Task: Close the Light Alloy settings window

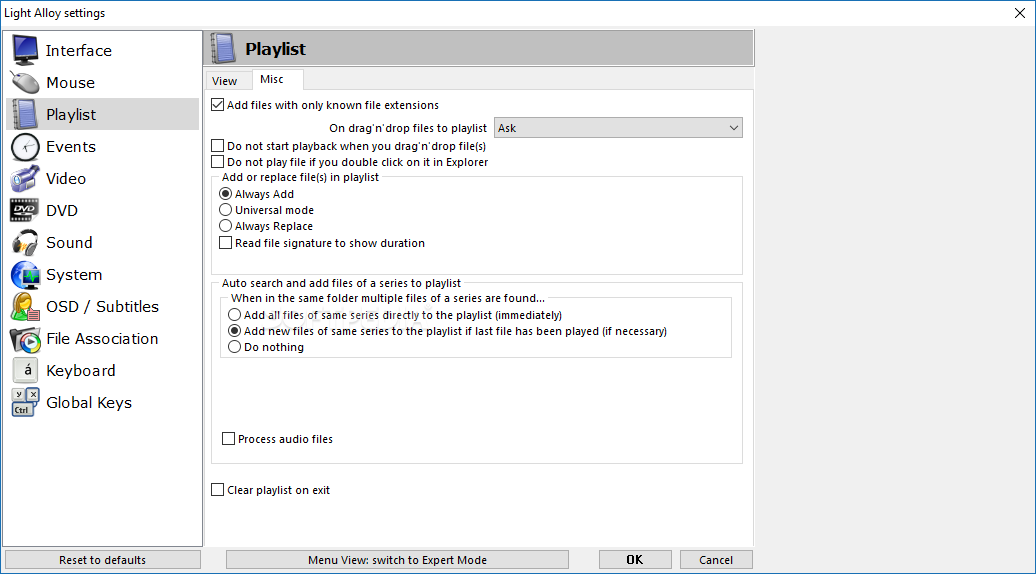Action: pos(1019,13)
